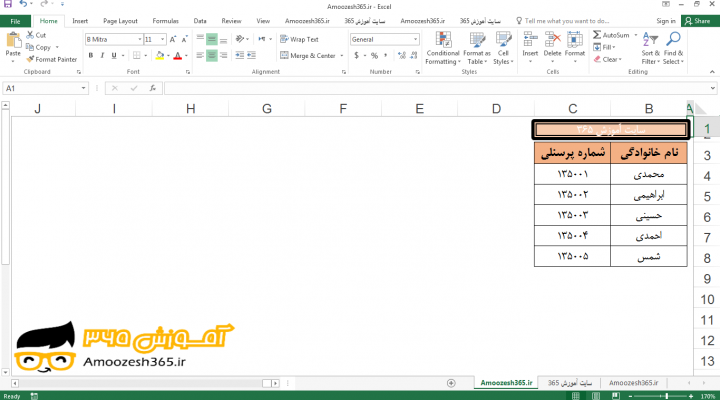Click the Percent Style icon
The height and width of the screenshot is (400, 720).
(375, 56)
